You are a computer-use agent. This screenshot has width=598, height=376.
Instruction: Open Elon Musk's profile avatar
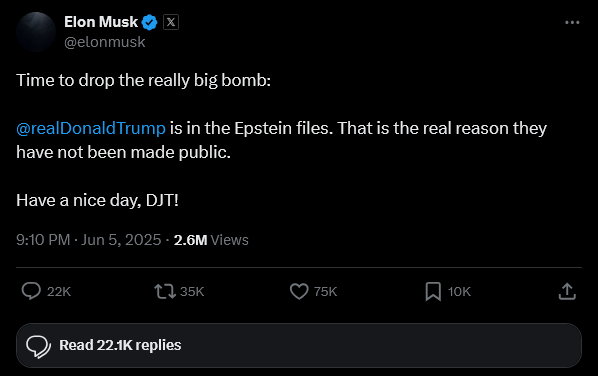click(36, 32)
